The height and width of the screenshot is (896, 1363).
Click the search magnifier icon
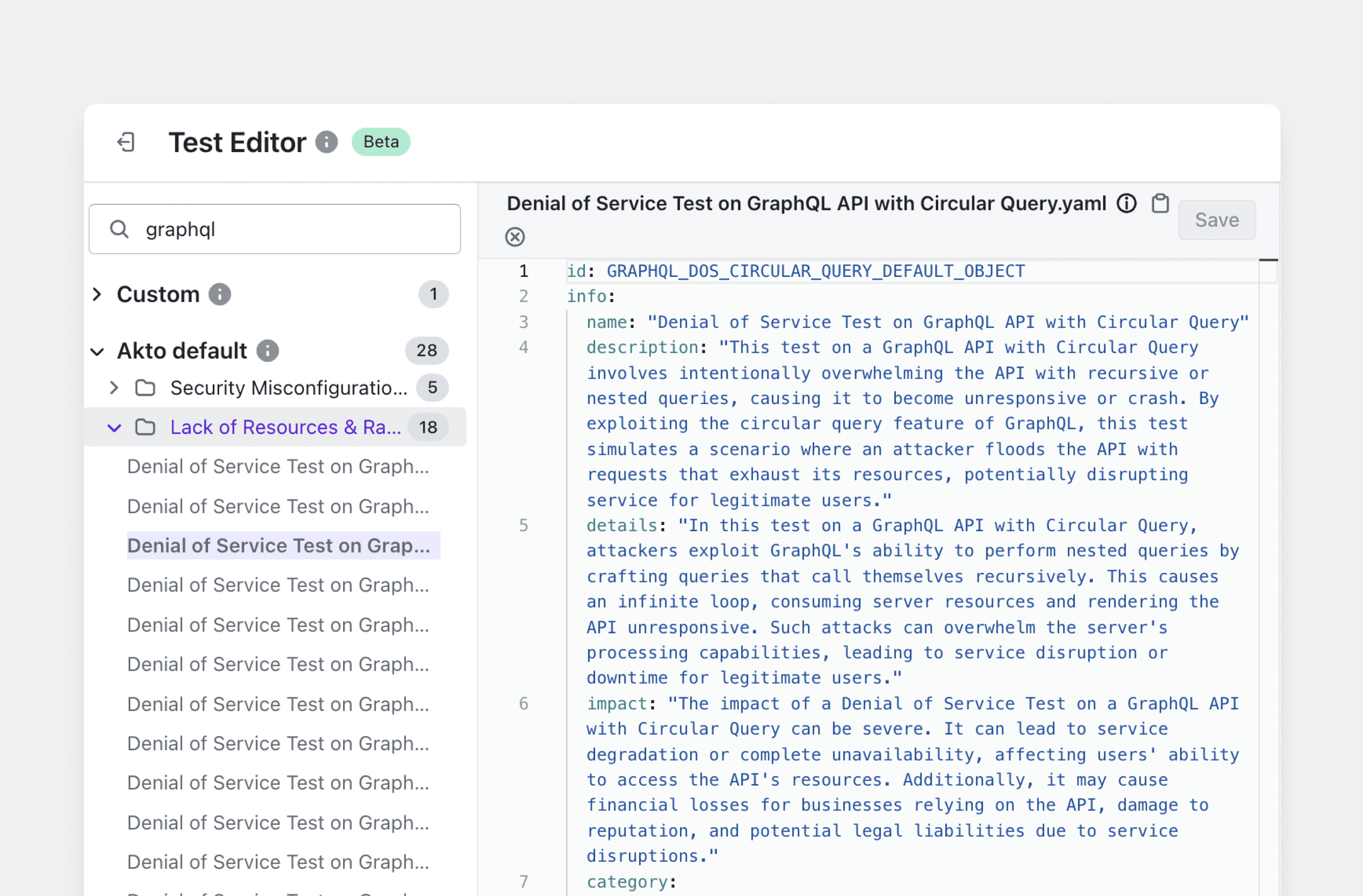(x=119, y=229)
